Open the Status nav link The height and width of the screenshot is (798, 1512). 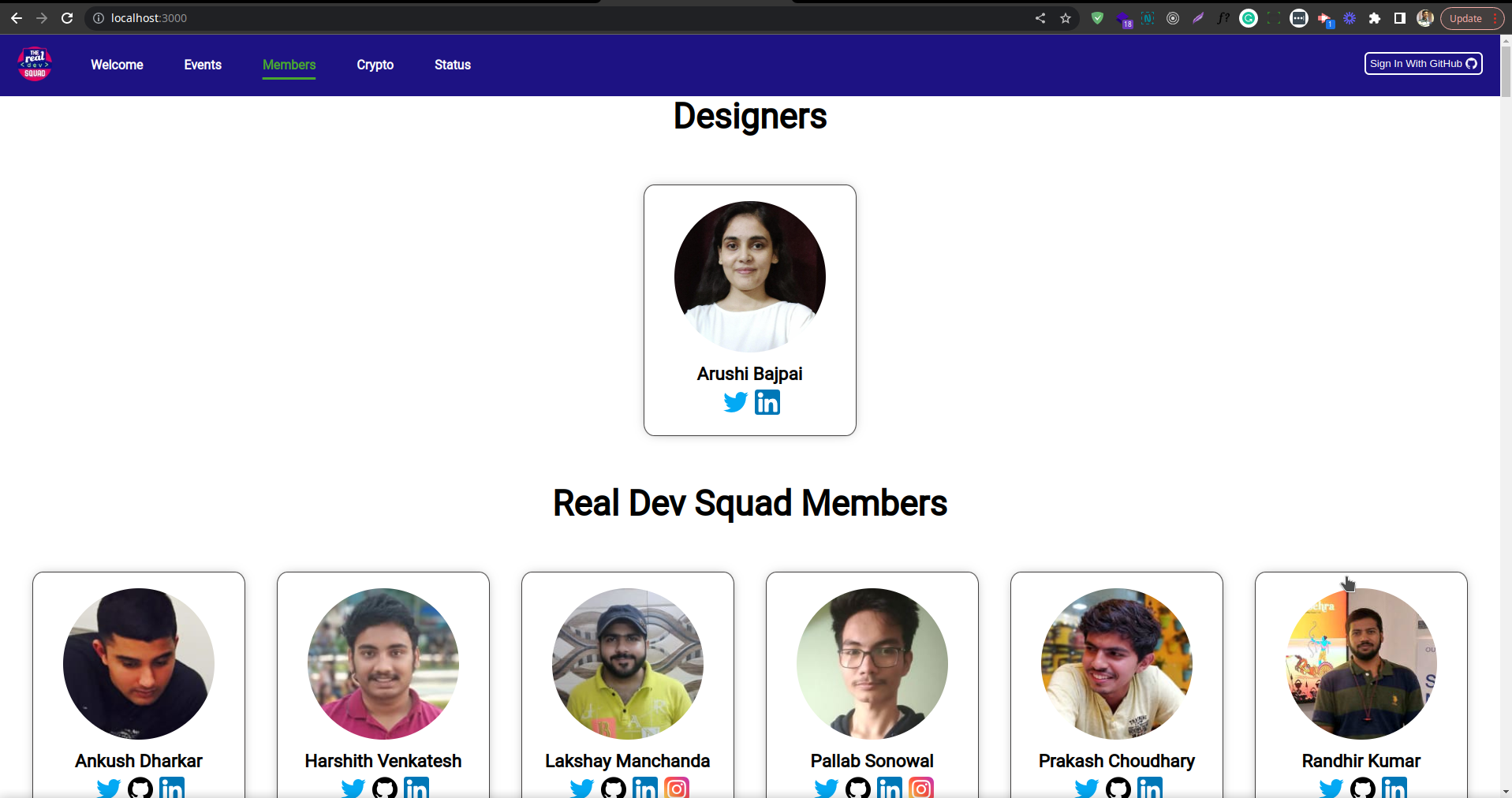click(x=453, y=65)
